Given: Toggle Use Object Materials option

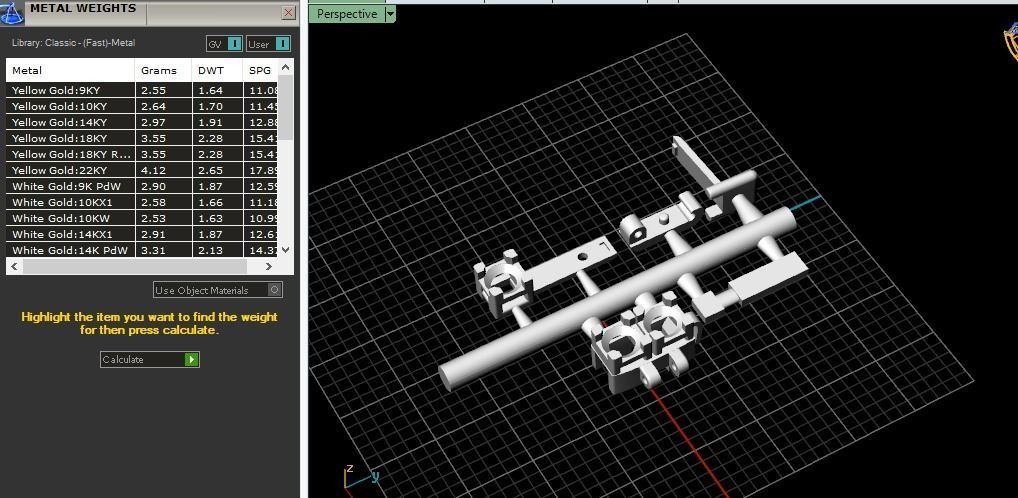Looking at the screenshot, I should [217, 290].
